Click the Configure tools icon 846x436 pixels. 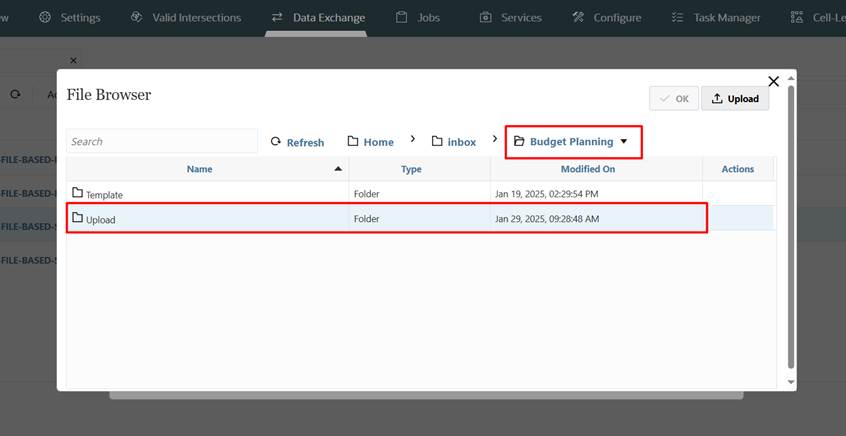[x=578, y=17]
